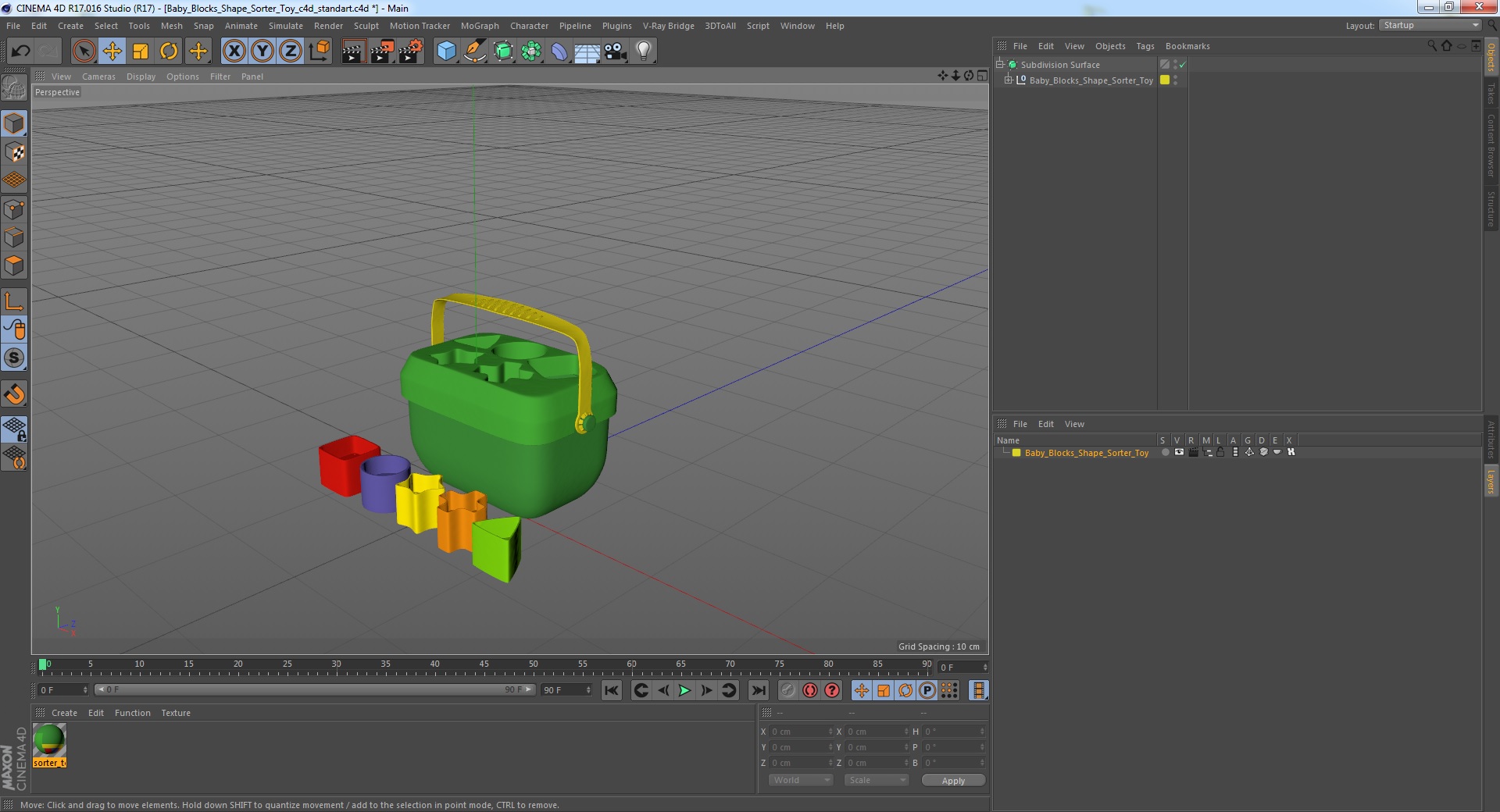Open the Layers side tab
Viewport: 1500px width, 812px height.
[x=1491, y=481]
